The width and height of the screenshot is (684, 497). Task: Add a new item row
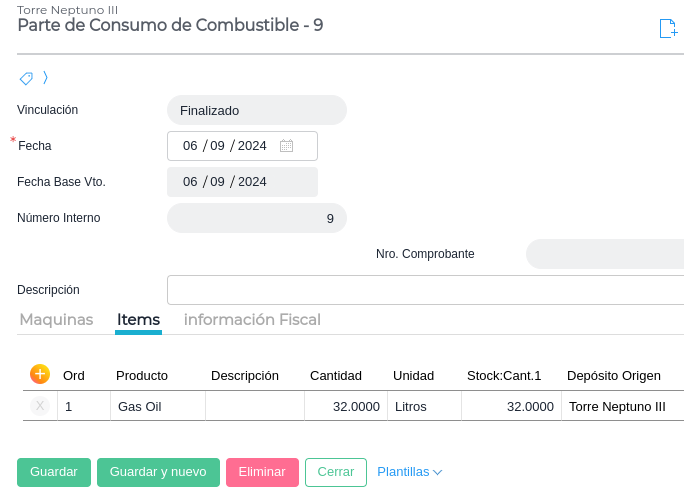pos(40,374)
